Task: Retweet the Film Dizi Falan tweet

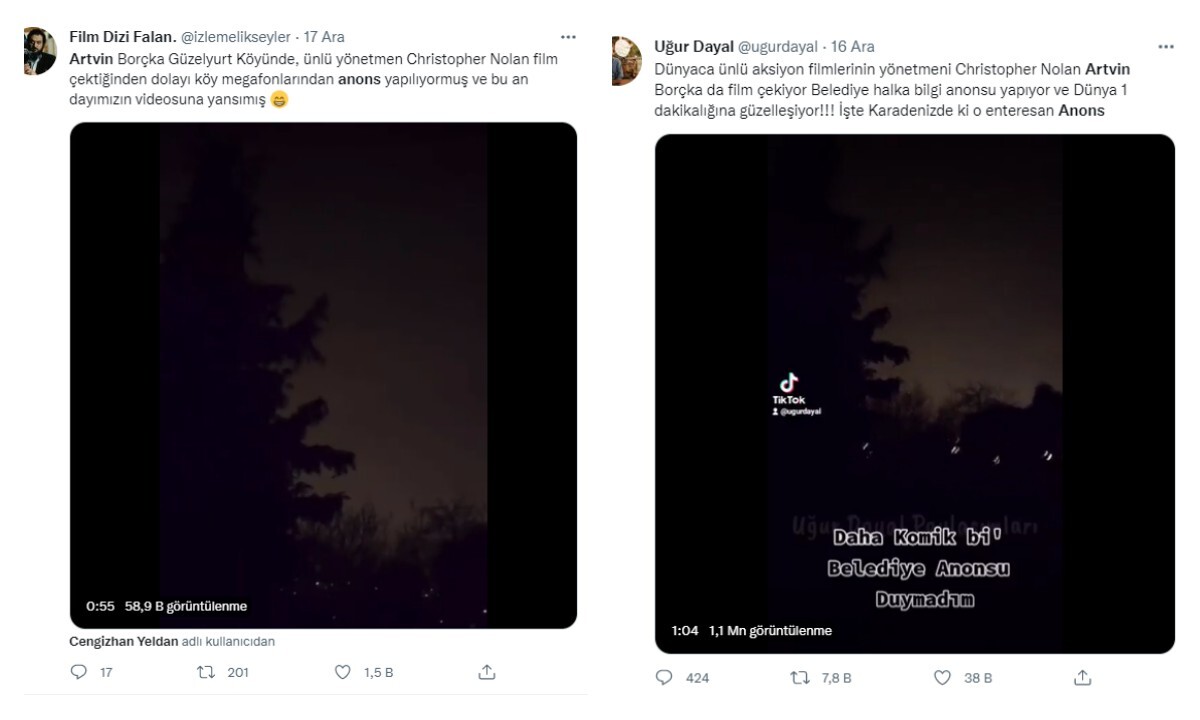Action: [208, 672]
